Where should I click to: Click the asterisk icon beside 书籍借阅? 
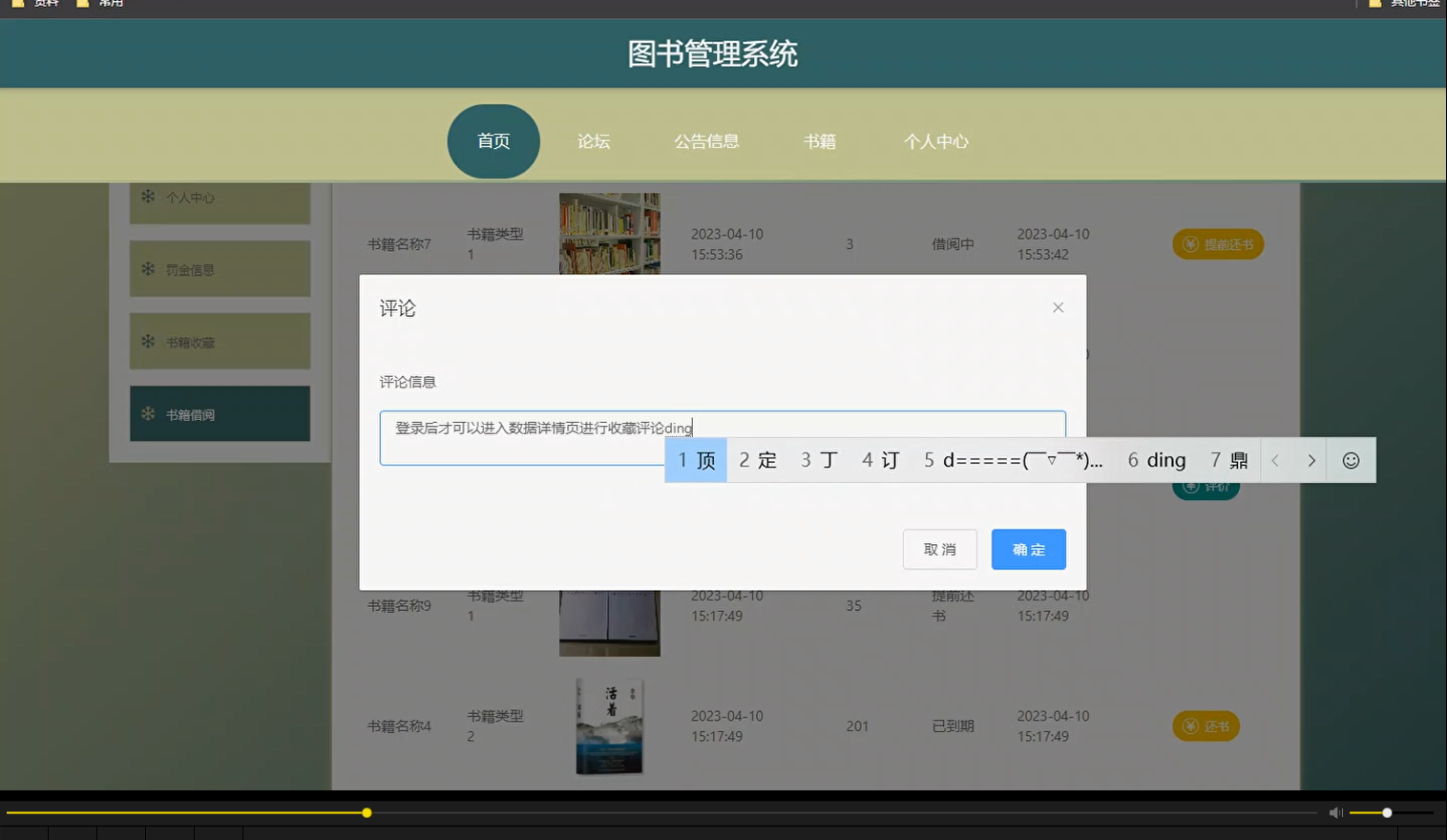click(147, 413)
